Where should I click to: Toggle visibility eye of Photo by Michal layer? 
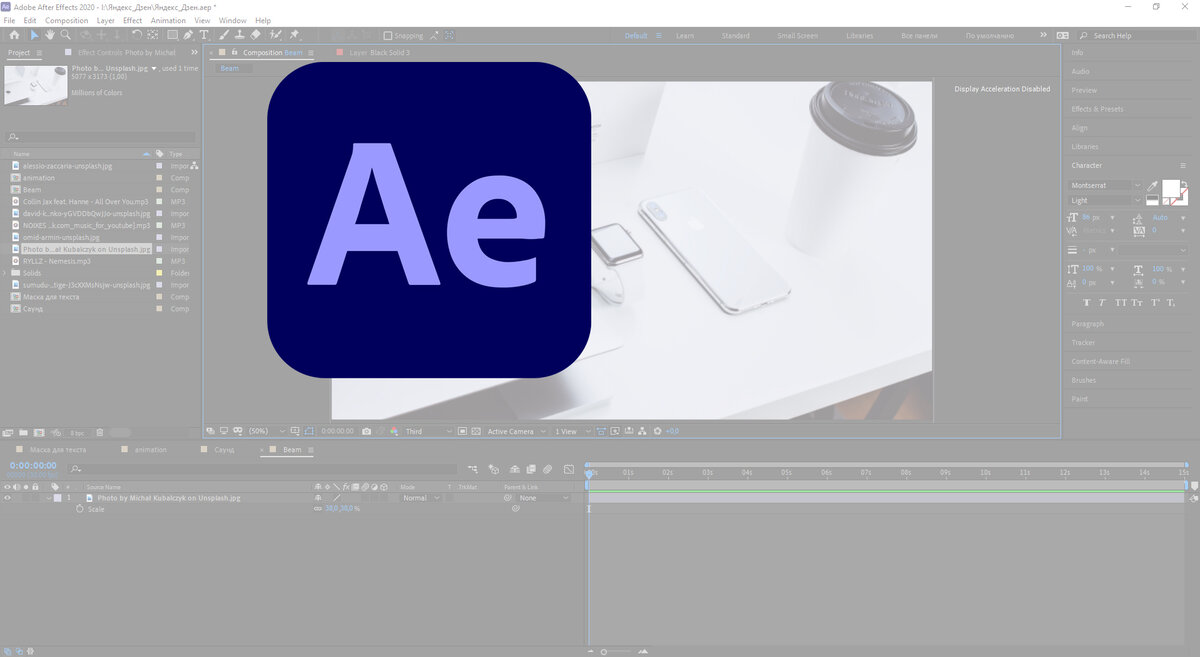[7, 497]
